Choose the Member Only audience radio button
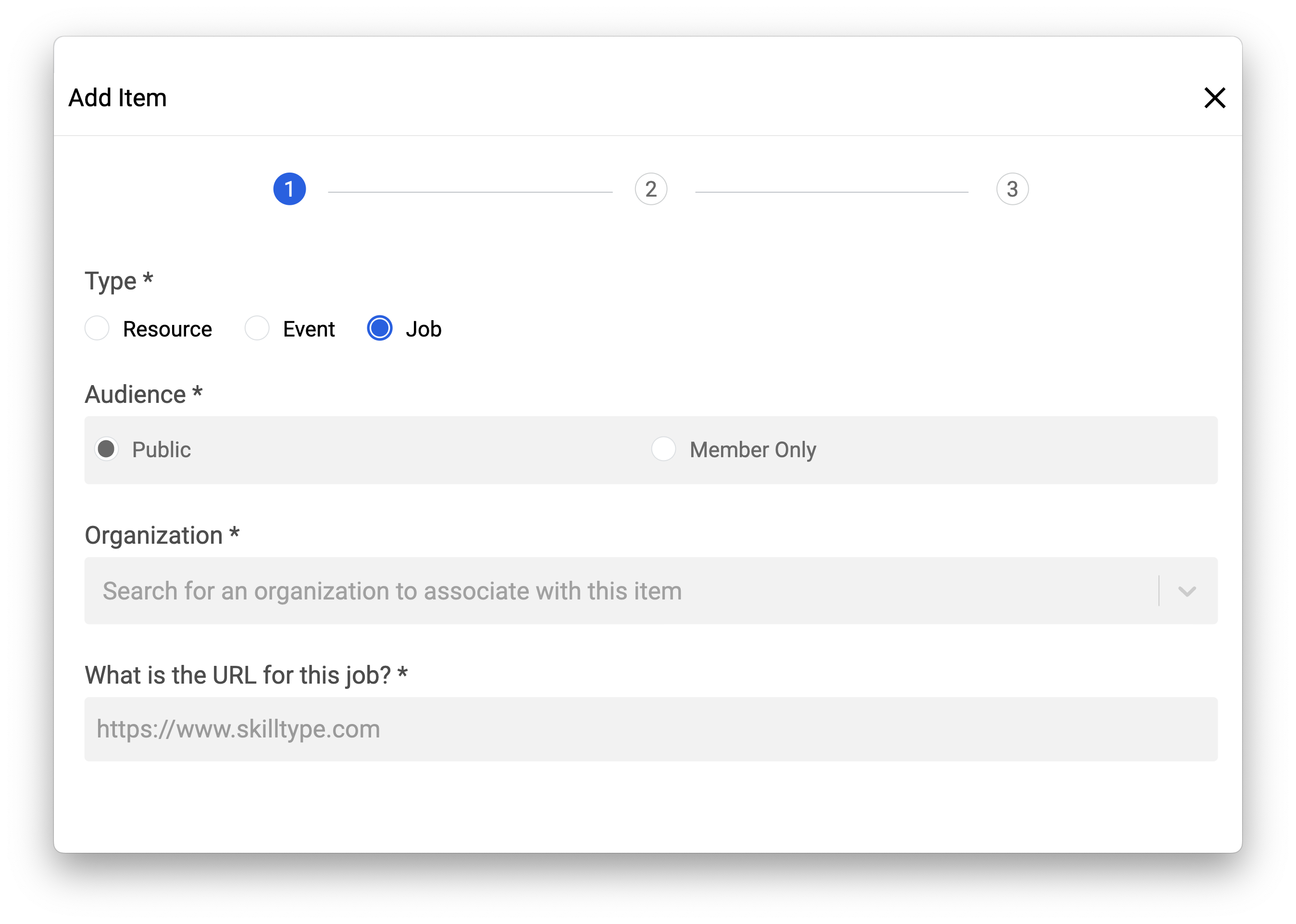Viewport: 1296px width, 924px height. (x=663, y=449)
